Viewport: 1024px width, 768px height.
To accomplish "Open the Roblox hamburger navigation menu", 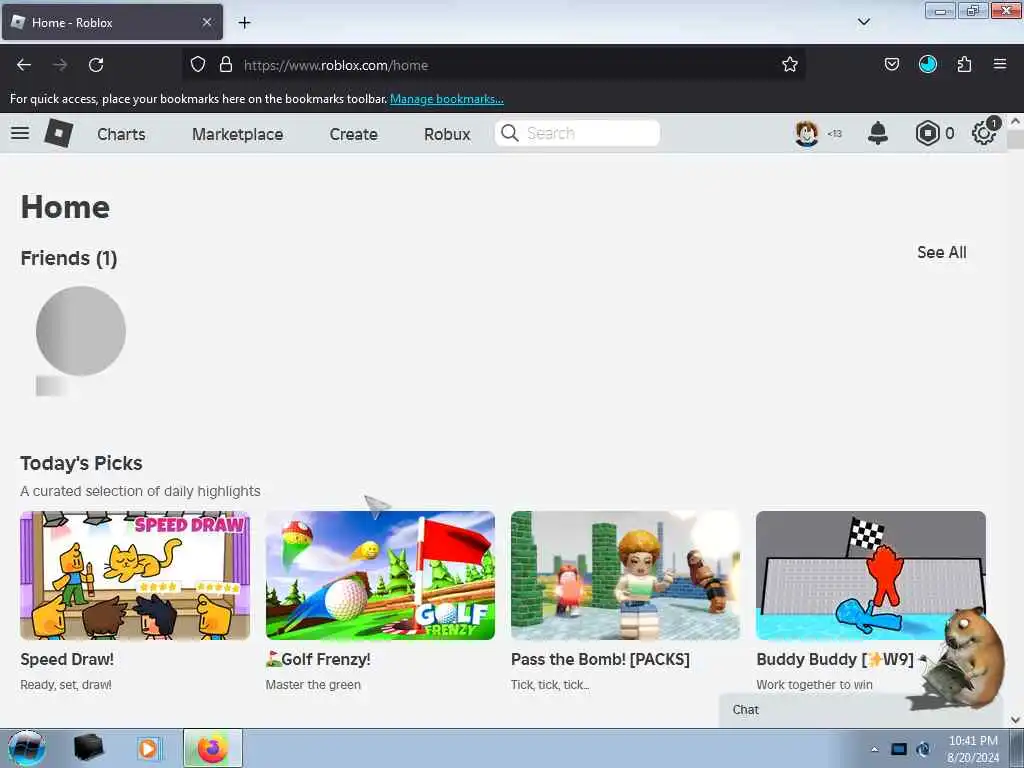I will [20, 133].
